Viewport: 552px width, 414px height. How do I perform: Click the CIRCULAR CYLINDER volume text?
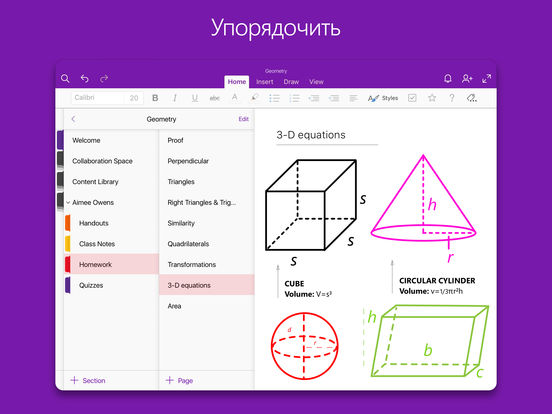[x=437, y=286]
